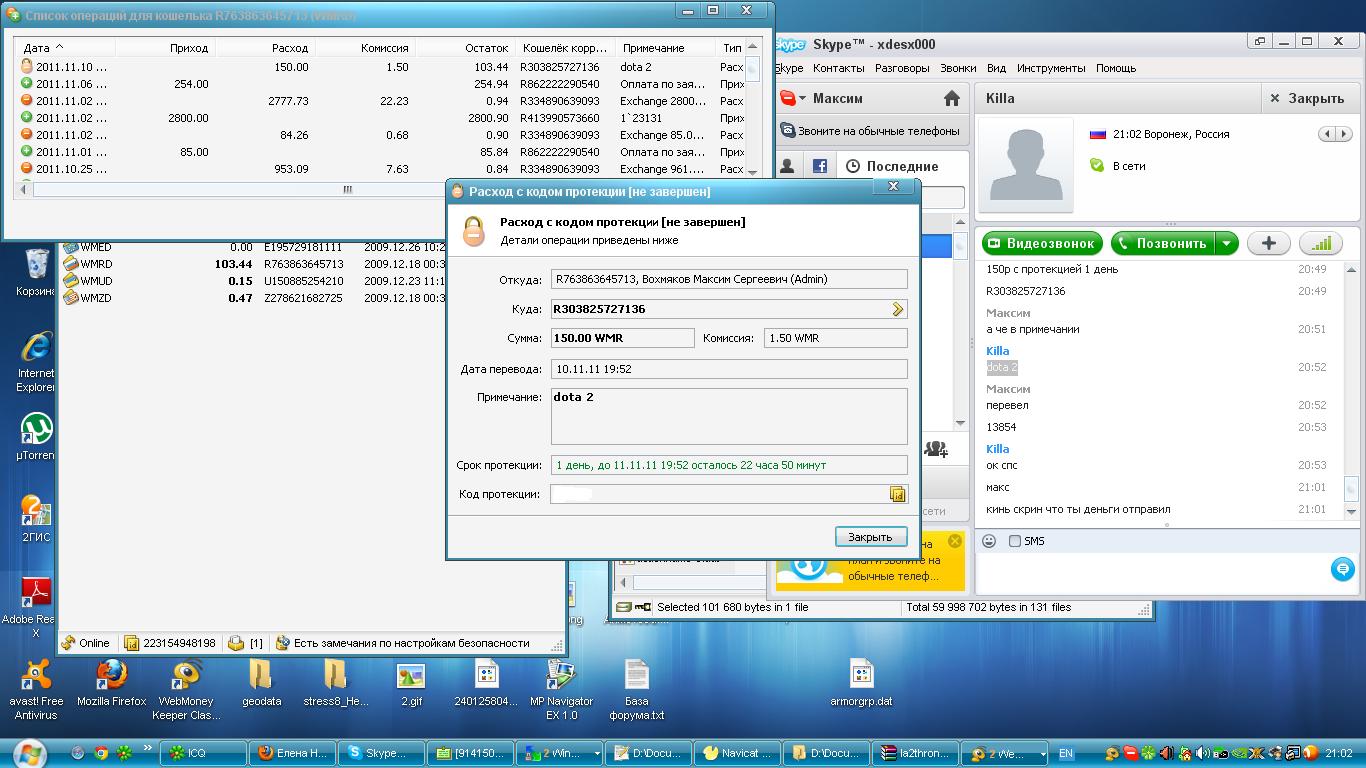Sort the operations list by Дата column

point(66,48)
